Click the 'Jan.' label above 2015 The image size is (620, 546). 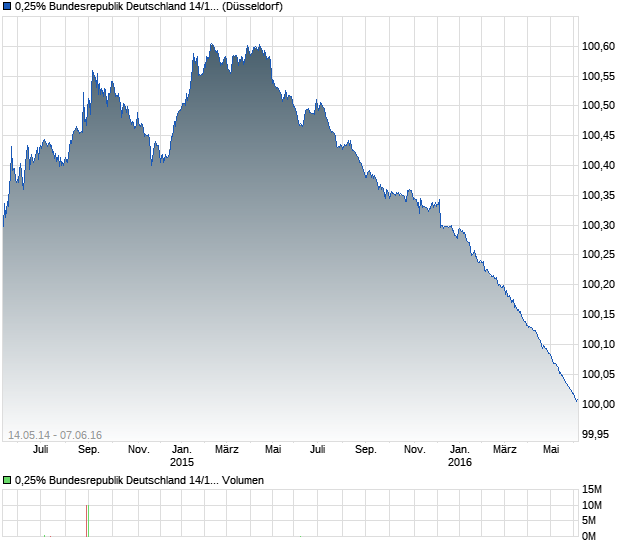pos(182,449)
